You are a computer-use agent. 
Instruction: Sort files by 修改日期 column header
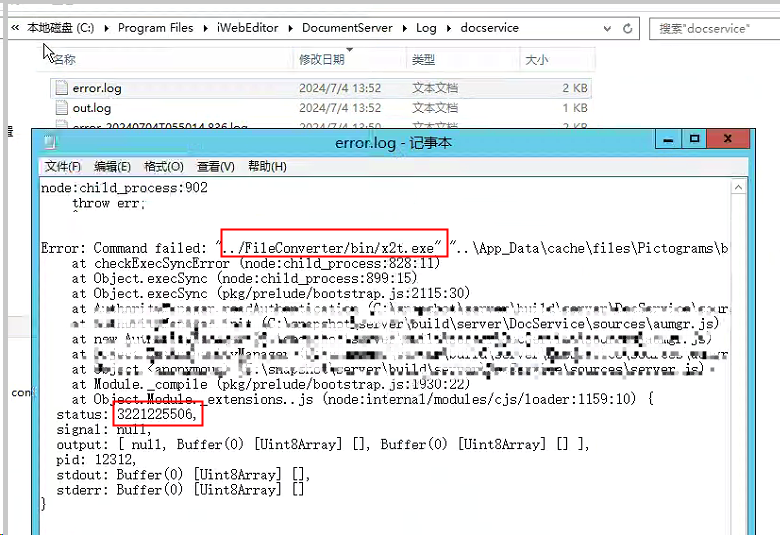(350, 60)
